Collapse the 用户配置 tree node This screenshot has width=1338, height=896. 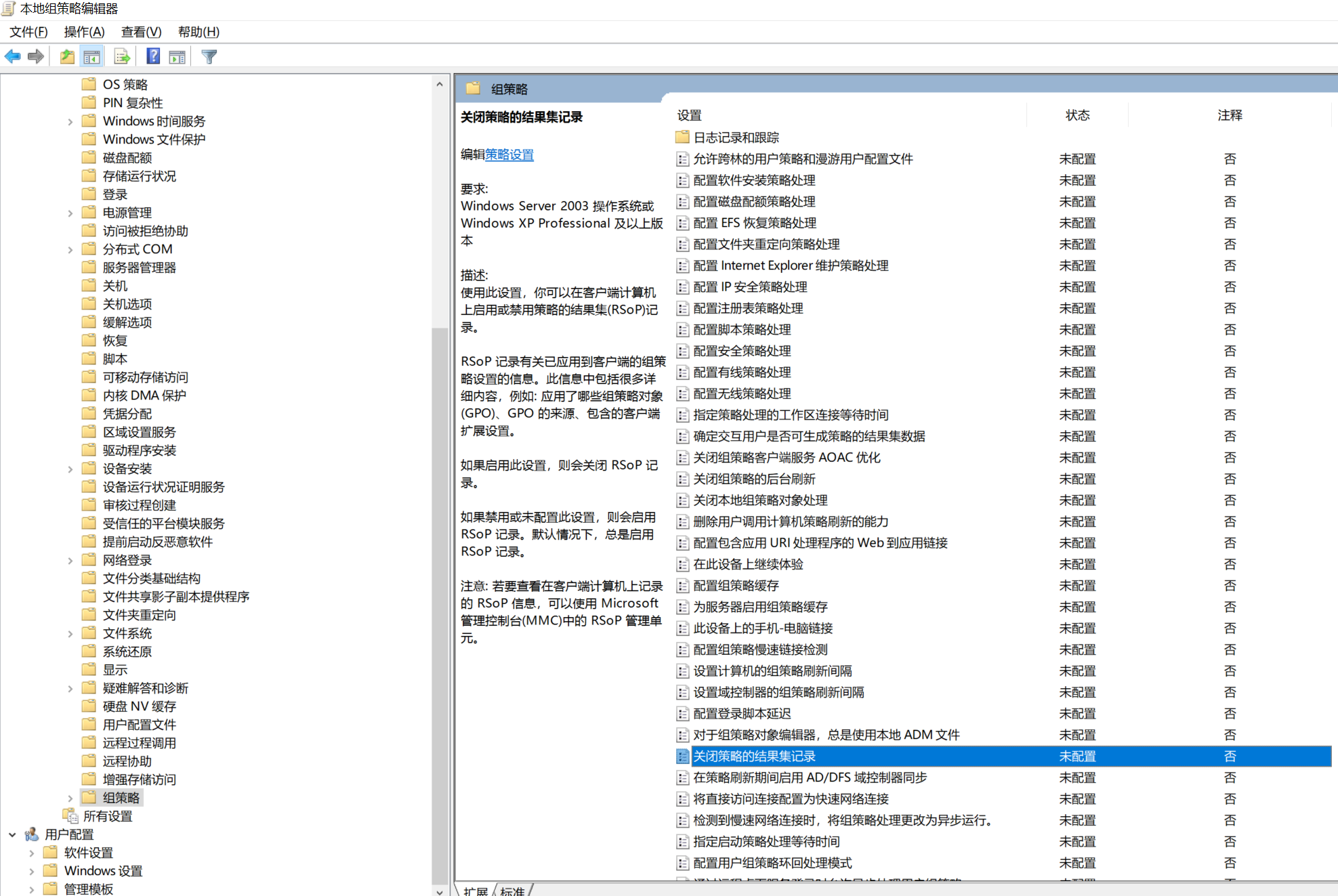point(12,834)
